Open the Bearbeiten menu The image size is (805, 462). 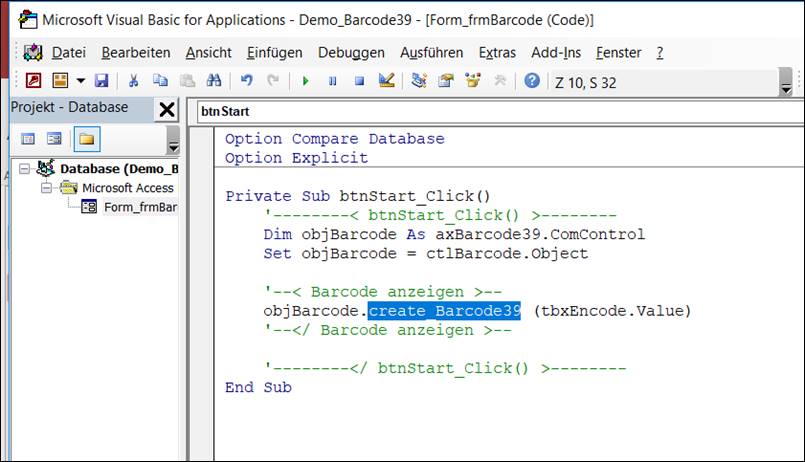136,52
